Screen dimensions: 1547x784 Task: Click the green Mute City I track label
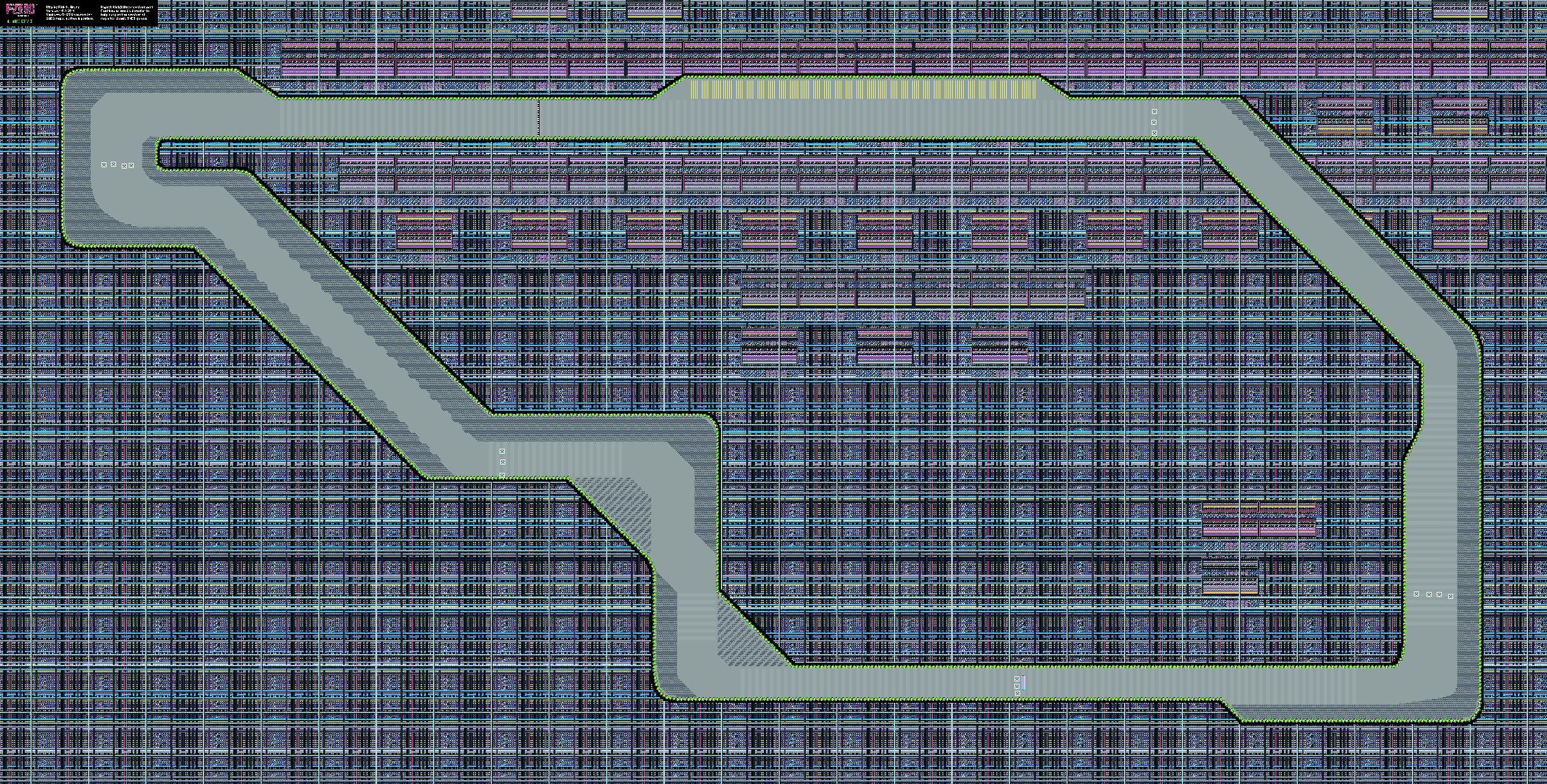coord(20,21)
